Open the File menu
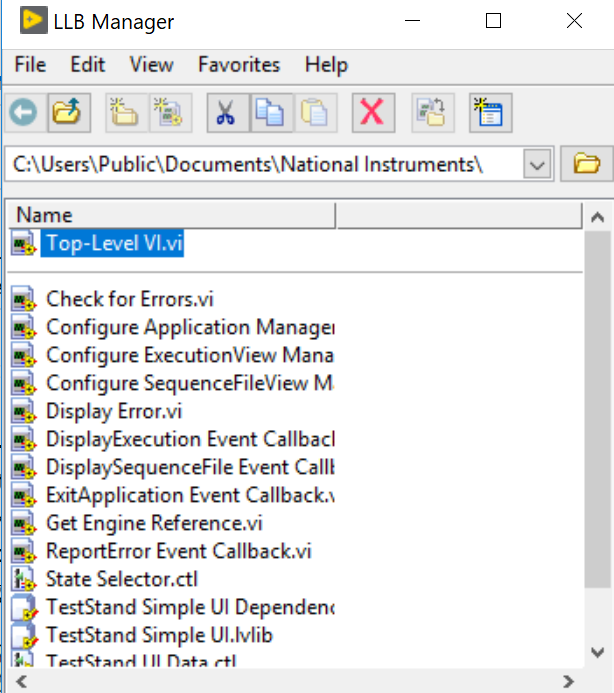 (30, 65)
